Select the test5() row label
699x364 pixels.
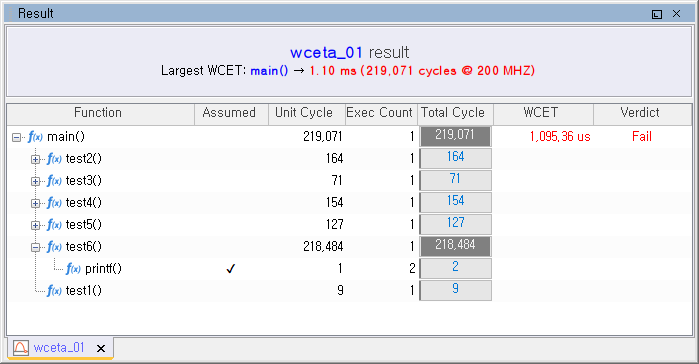(x=84, y=225)
